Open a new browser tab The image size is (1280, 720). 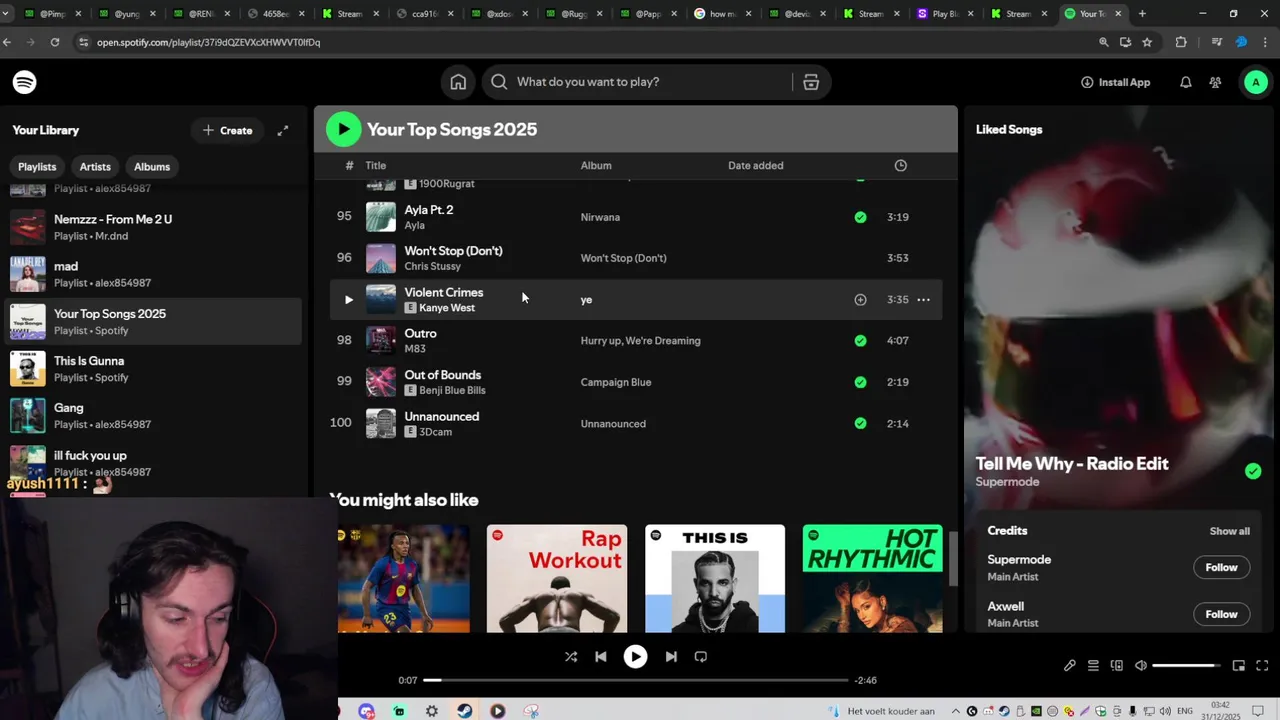pyautogui.click(x=1142, y=14)
